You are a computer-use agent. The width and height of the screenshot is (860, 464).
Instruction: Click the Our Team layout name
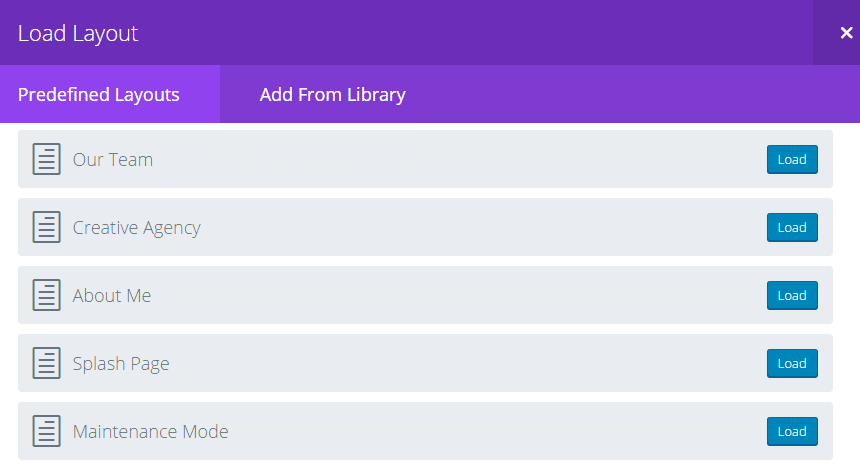(x=113, y=160)
